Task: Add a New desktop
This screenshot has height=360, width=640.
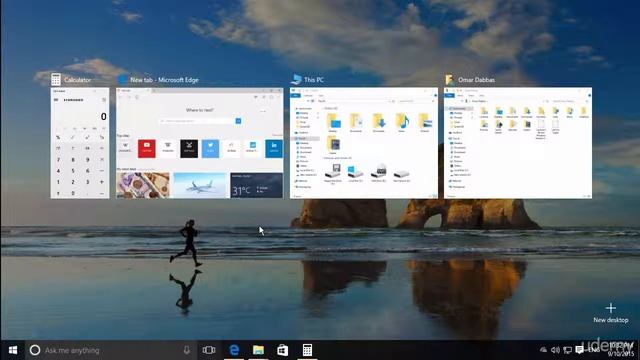Action: click(611, 313)
